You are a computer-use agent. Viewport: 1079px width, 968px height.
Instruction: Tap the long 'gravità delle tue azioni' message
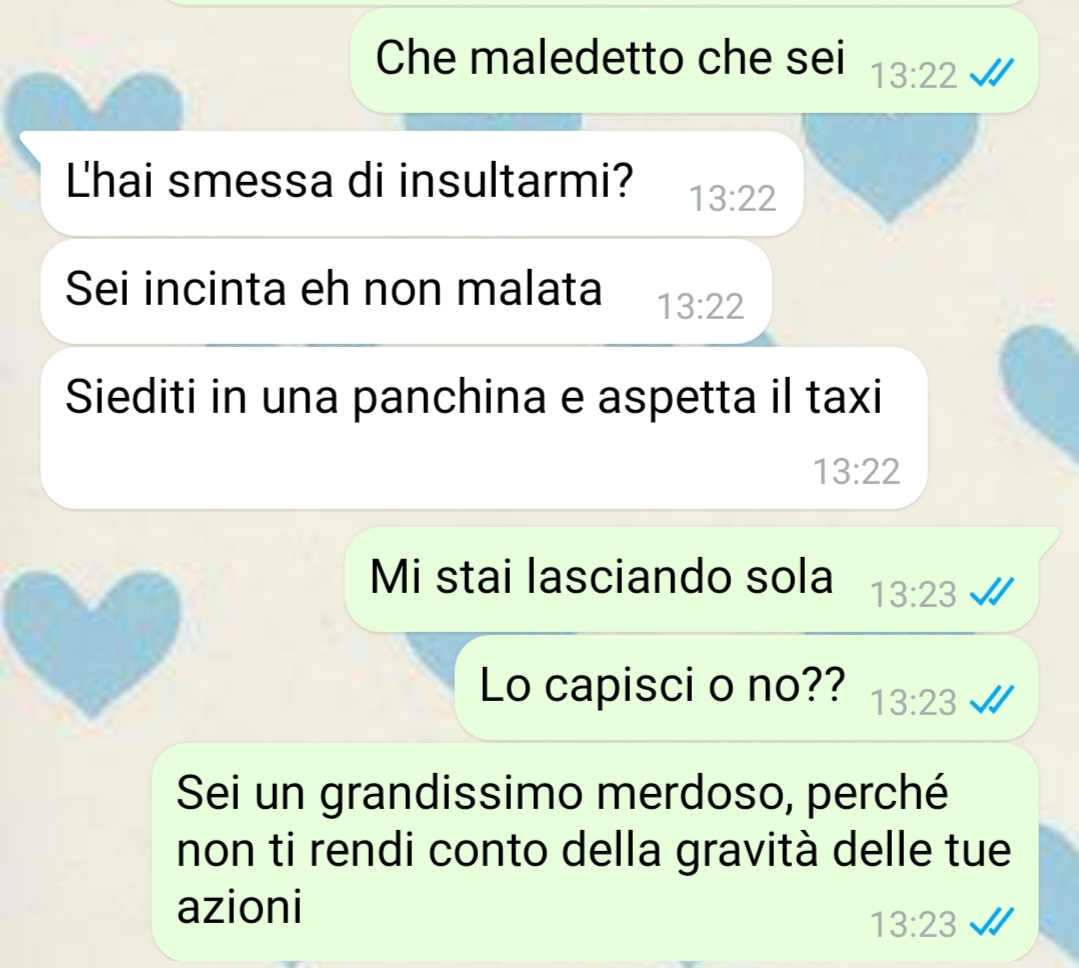pos(595,852)
